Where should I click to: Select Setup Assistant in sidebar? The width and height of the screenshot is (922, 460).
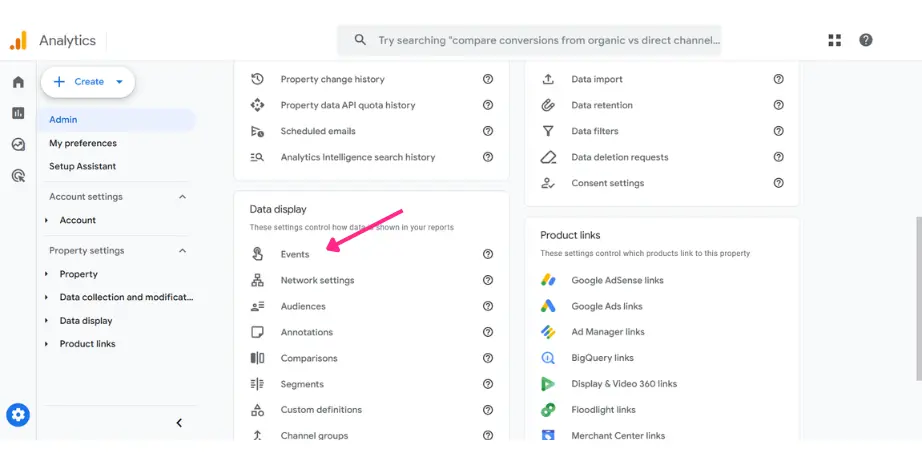click(82, 166)
